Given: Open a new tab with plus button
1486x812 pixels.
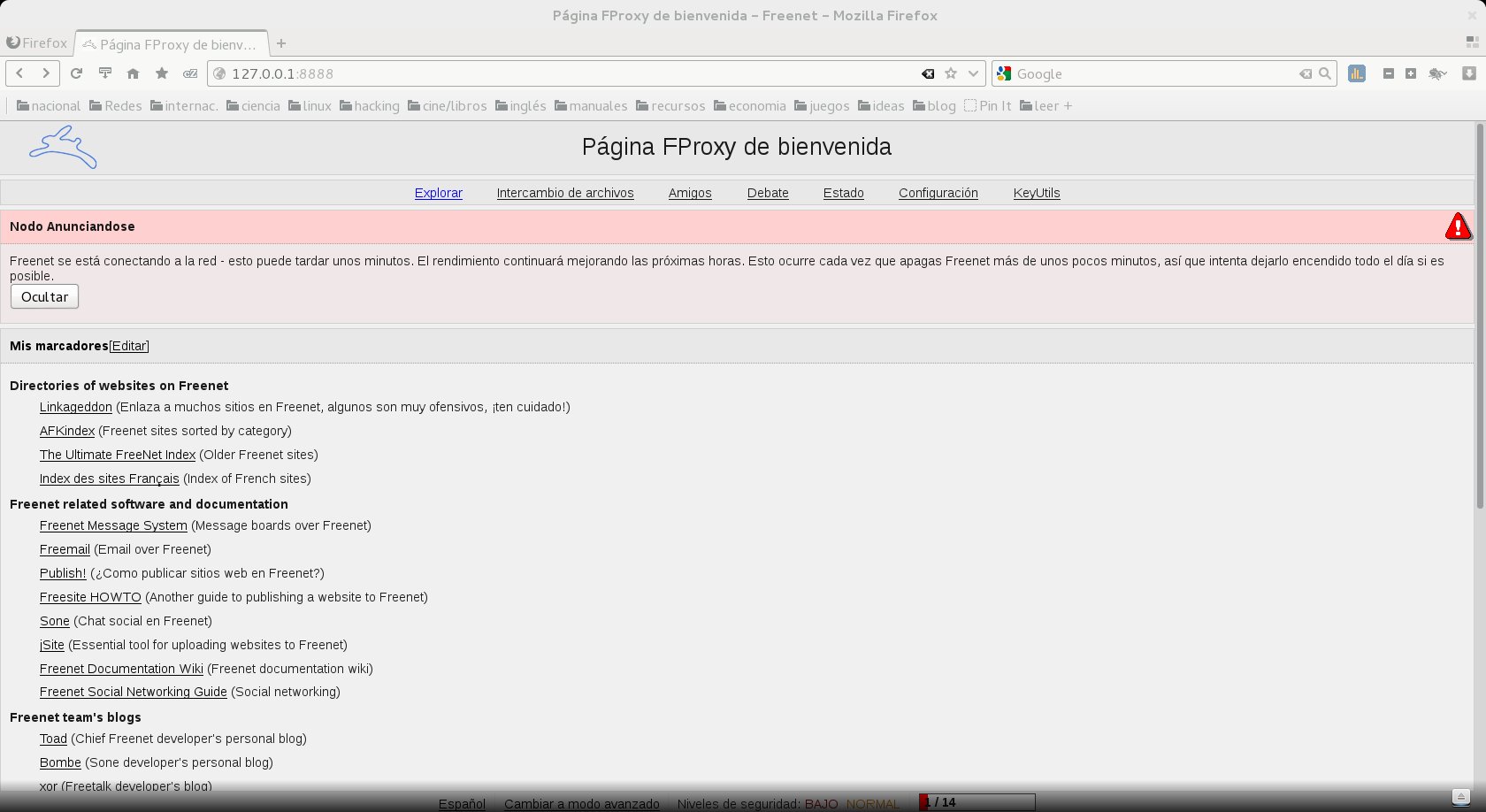Looking at the screenshot, I should tap(281, 43).
